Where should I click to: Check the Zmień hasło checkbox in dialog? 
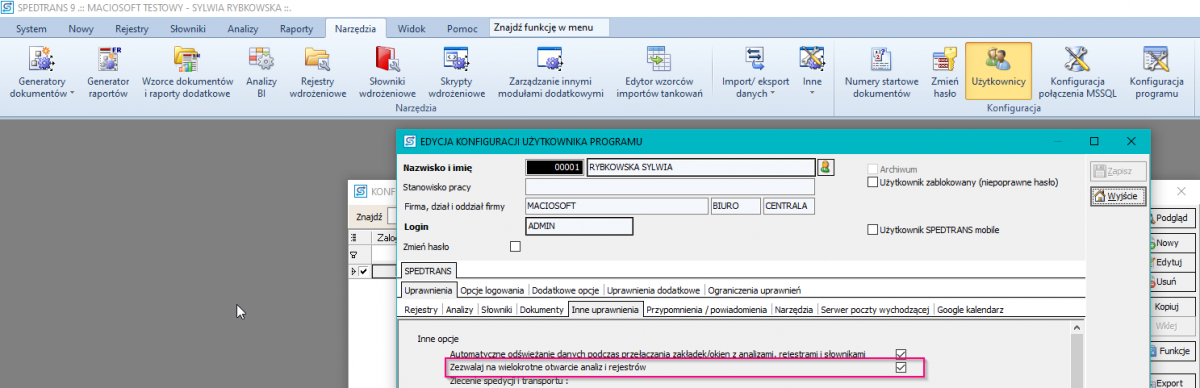click(x=516, y=246)
